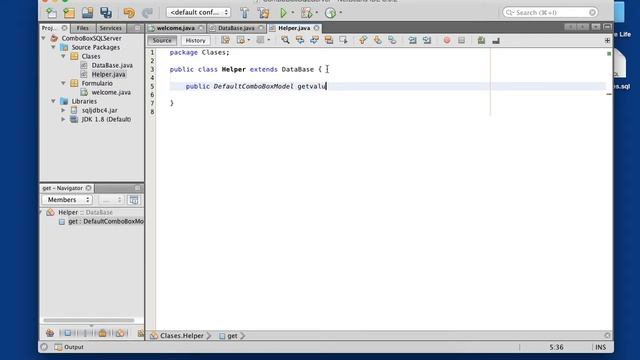Collapse the ComboBoxSQLServer project node
640x360 pixels.
tap(44, 38)
